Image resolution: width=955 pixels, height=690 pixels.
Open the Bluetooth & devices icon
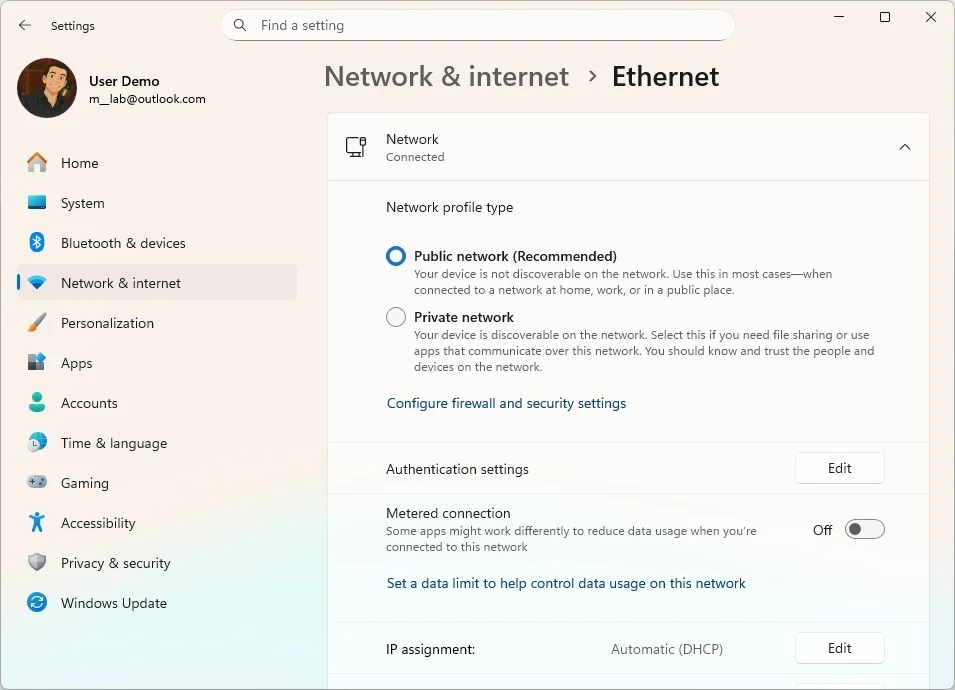point(37,243)
